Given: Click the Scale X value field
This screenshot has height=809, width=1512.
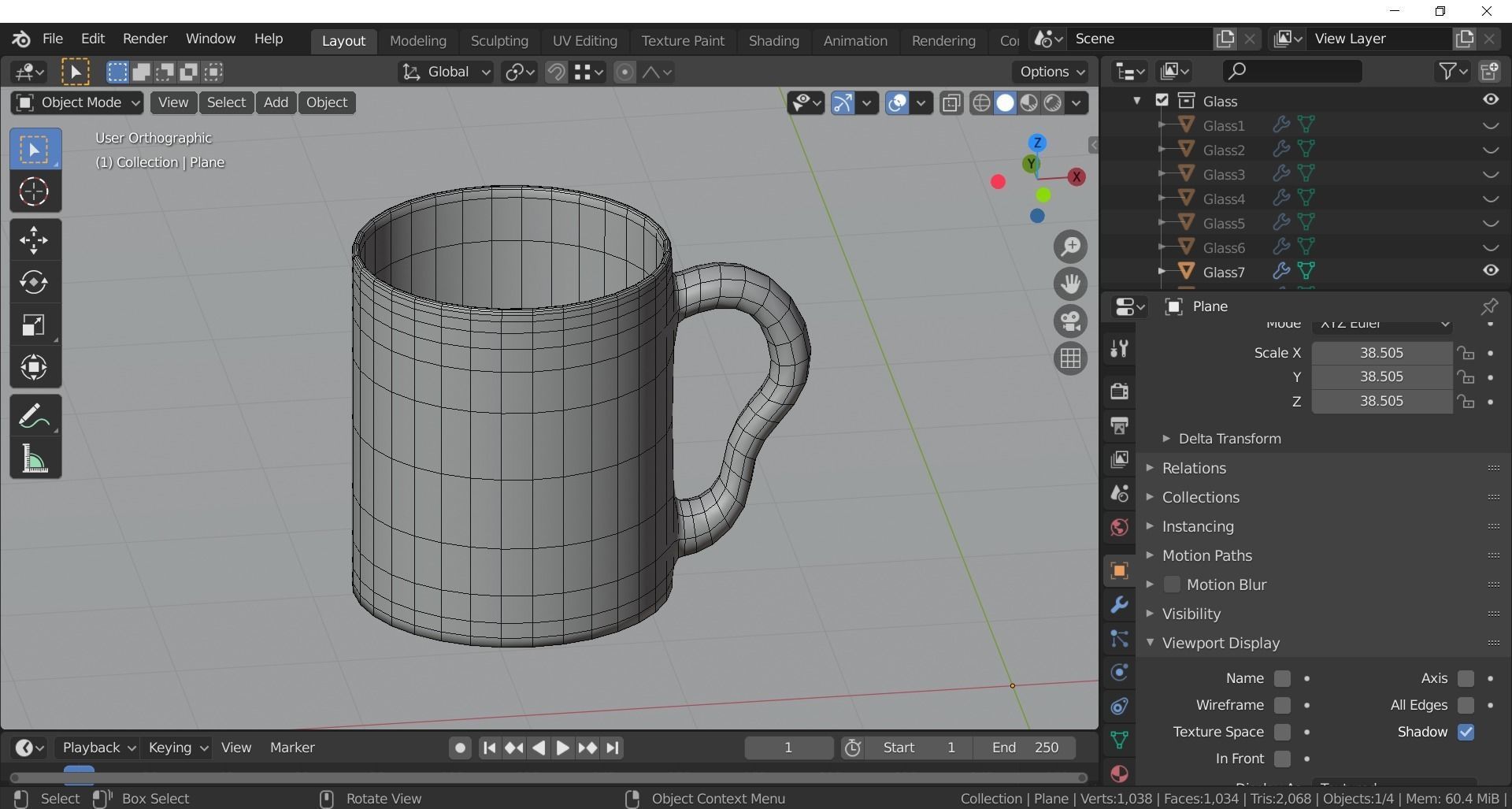Looking at the screenshot, I should [x=1381, y=353].
